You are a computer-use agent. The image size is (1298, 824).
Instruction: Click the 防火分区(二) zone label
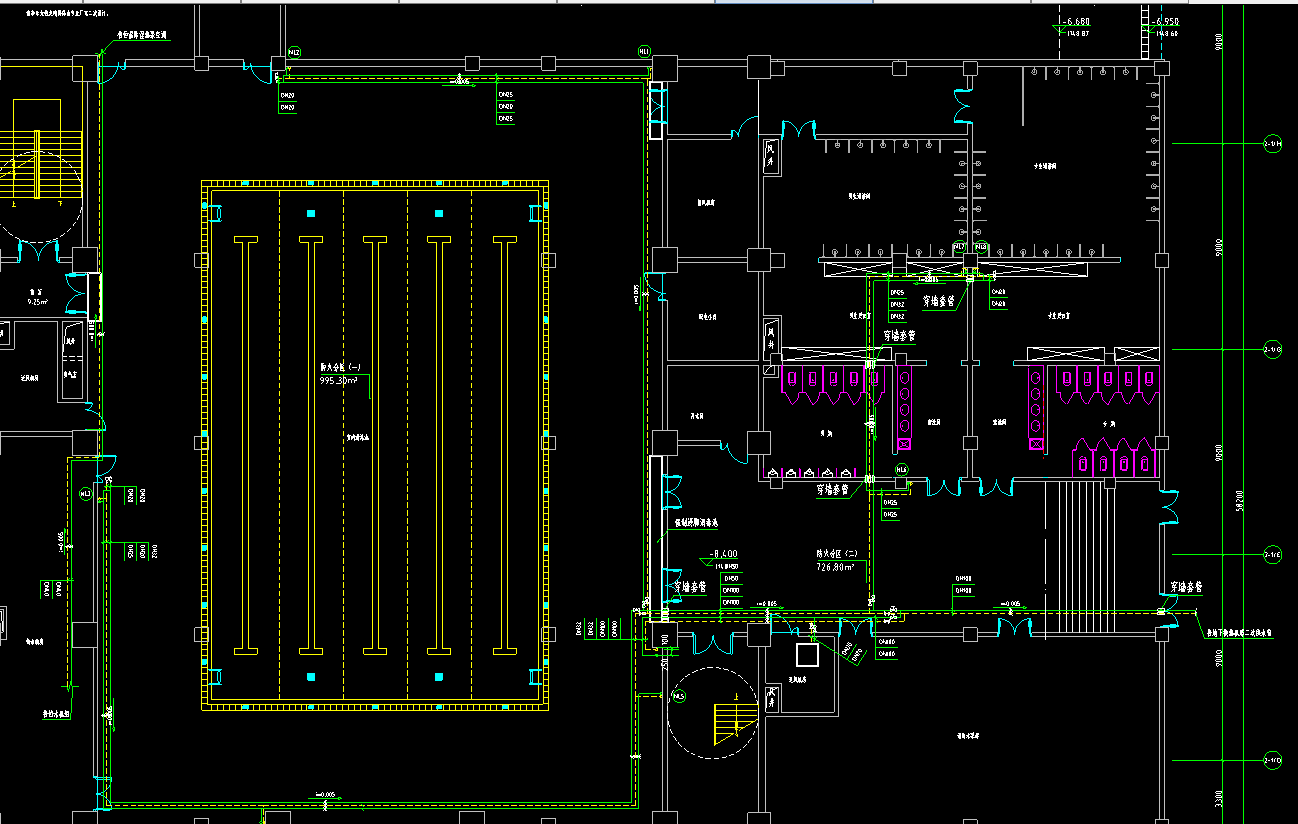[x=838, y=553]
